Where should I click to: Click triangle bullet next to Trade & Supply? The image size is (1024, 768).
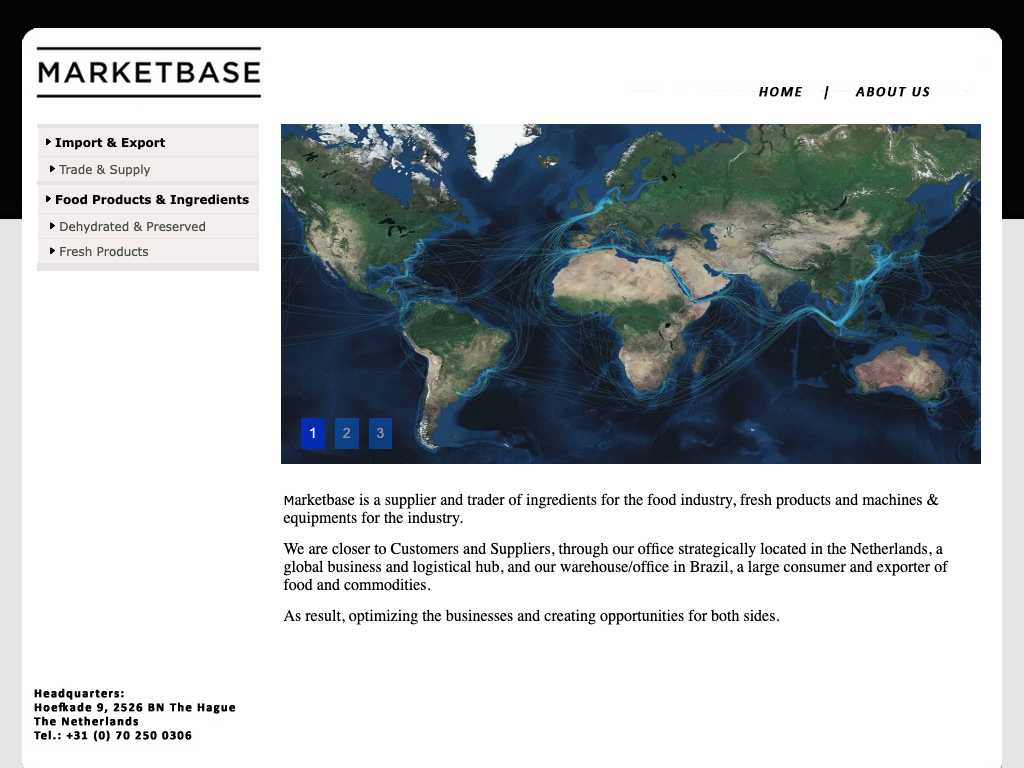pos(53,169)
